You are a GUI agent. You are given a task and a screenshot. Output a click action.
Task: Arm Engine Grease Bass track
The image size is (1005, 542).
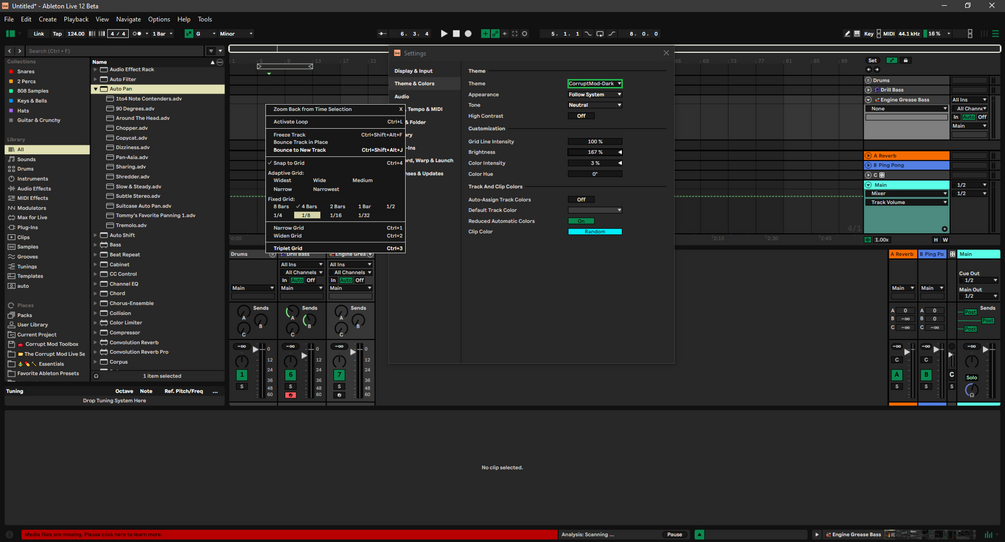339,395
